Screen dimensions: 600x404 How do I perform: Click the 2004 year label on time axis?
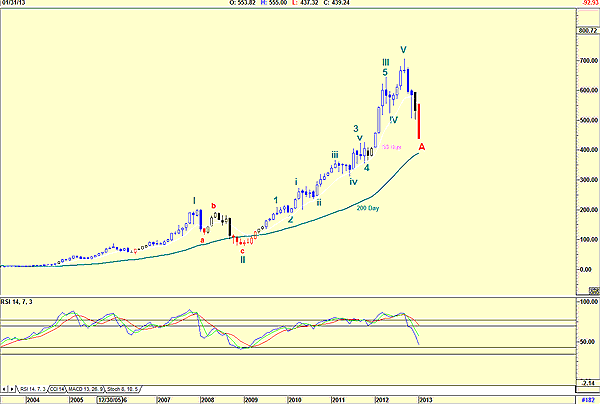coord(33,398)
